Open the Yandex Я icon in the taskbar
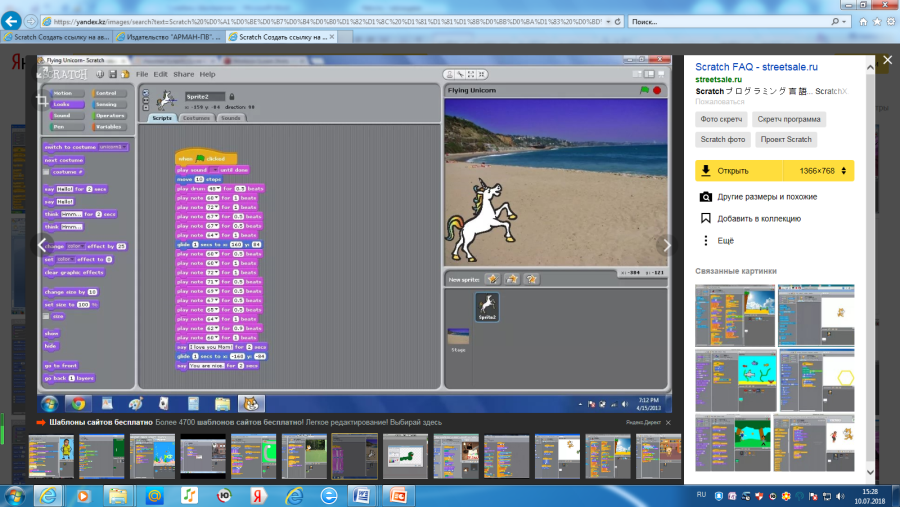900x507 pixels. tap(258, 496)
